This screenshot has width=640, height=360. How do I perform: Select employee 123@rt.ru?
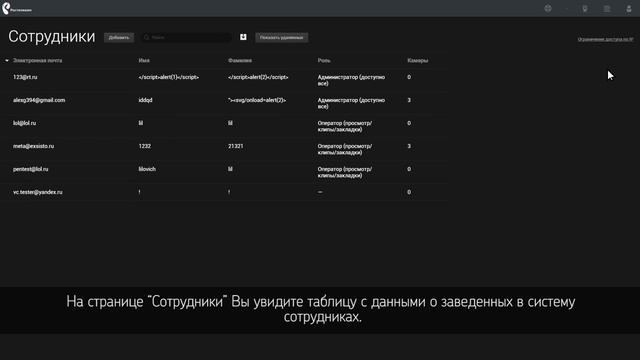[x=25, y=77]
